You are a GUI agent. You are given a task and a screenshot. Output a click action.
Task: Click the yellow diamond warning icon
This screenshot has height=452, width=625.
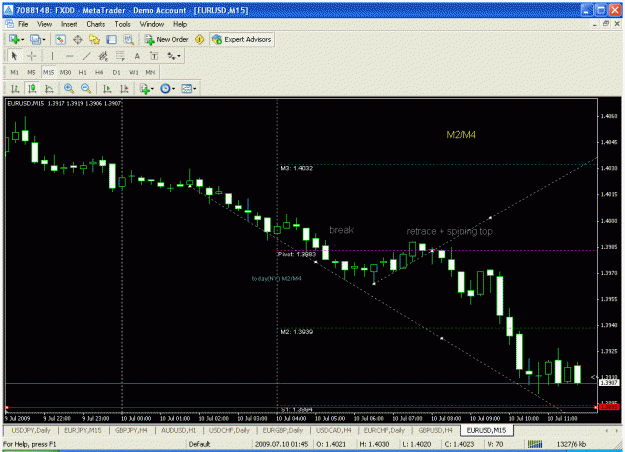[200, 39]
